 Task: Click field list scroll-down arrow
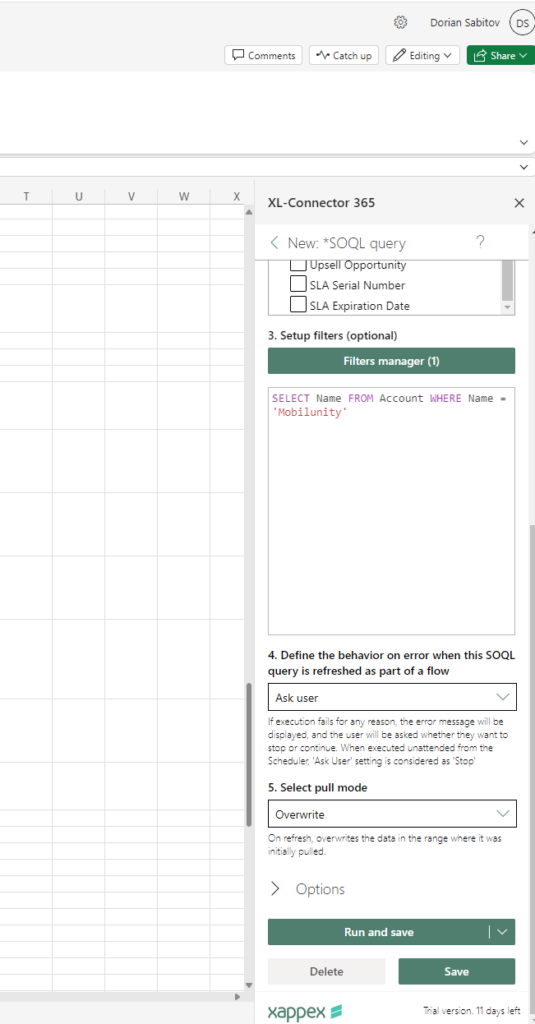(x=508, y=307)
